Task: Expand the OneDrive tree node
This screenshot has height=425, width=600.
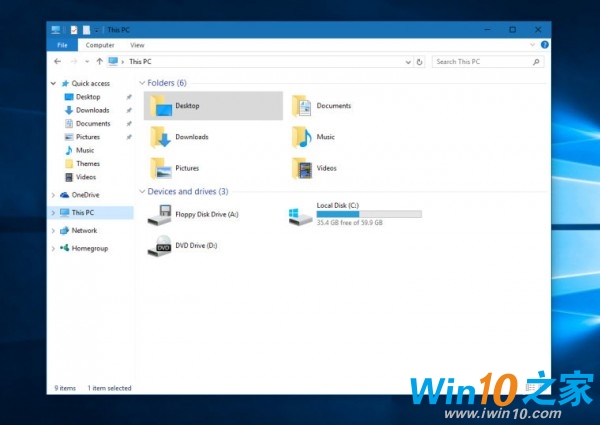Action: 53,195
